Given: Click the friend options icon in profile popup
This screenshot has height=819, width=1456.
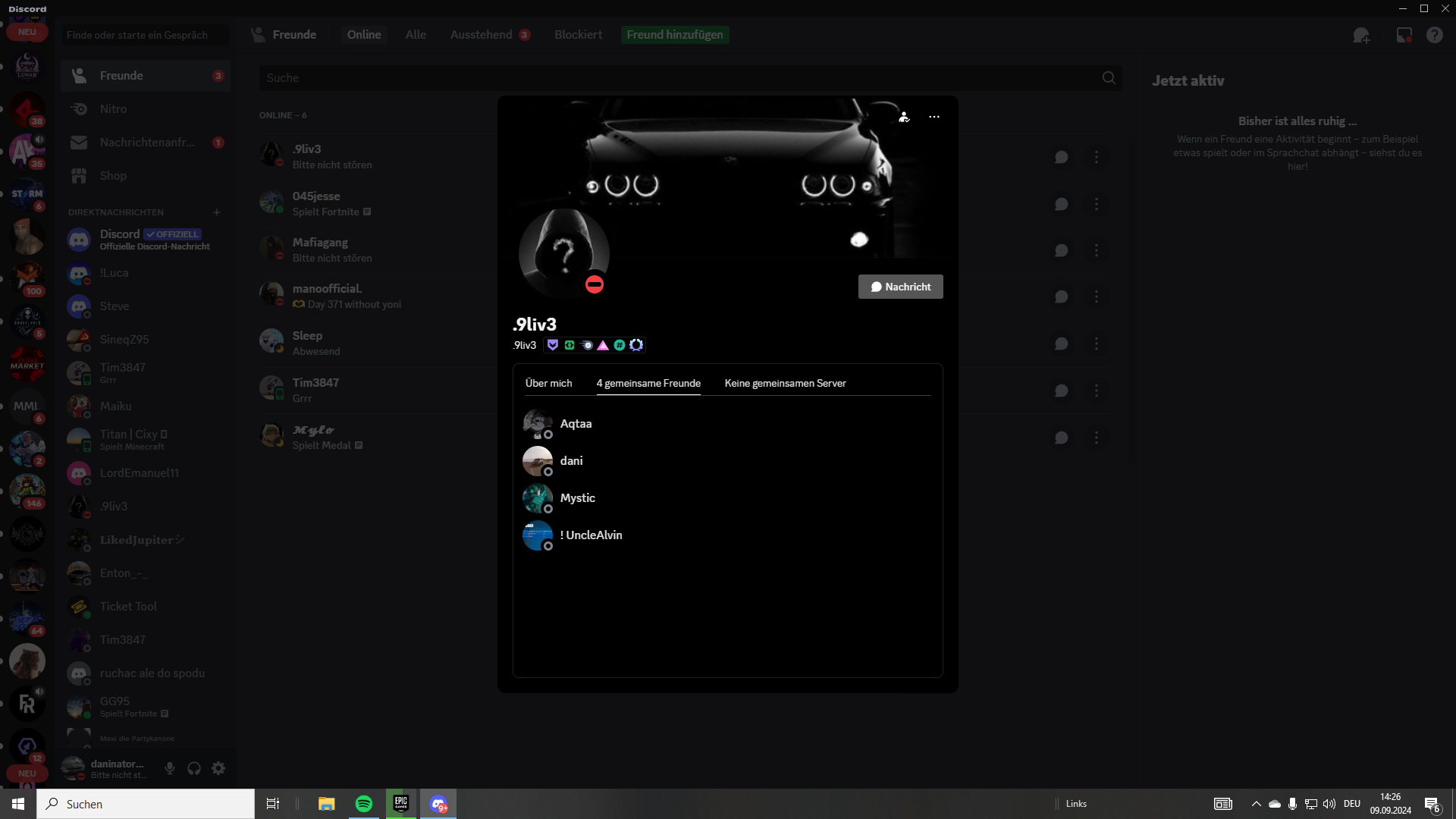Looking at the screenshot, I should point(904,117).
